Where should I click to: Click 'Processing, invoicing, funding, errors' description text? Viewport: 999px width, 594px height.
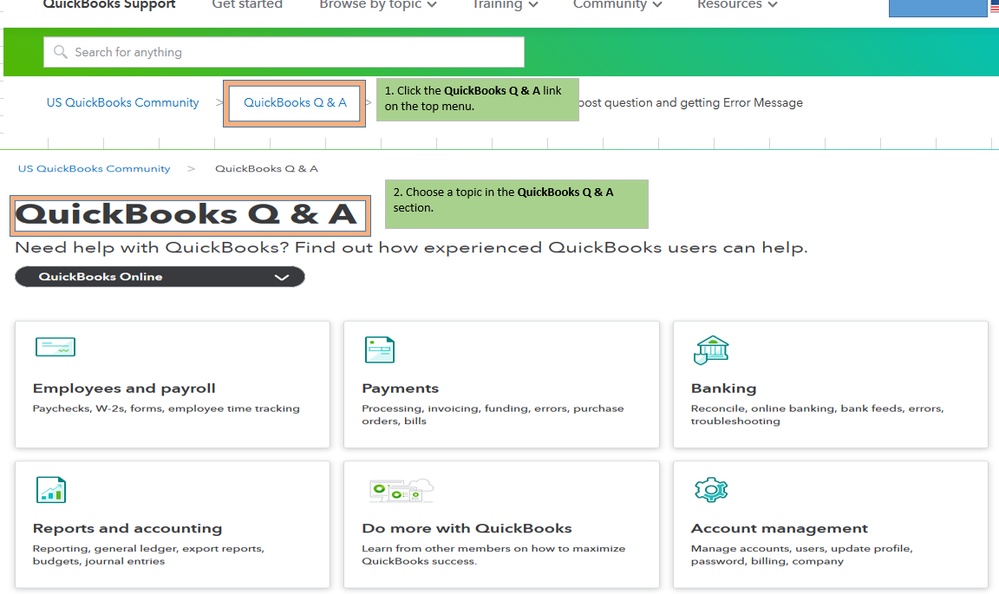pyautogui.click(x=492, y=414)
